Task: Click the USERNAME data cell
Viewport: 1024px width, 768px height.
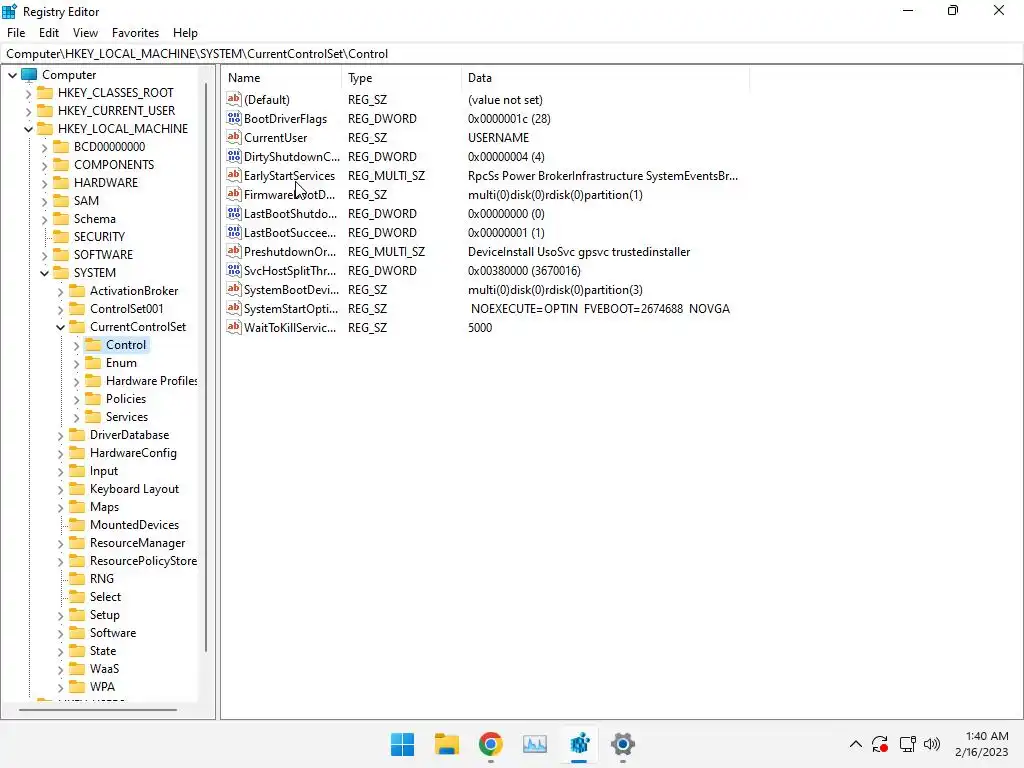Action: 498,138
